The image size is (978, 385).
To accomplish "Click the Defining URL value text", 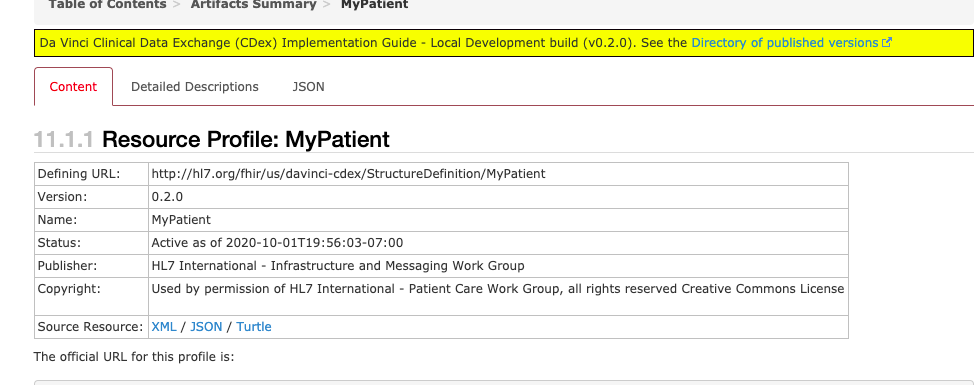I will [x=348, y=174].
